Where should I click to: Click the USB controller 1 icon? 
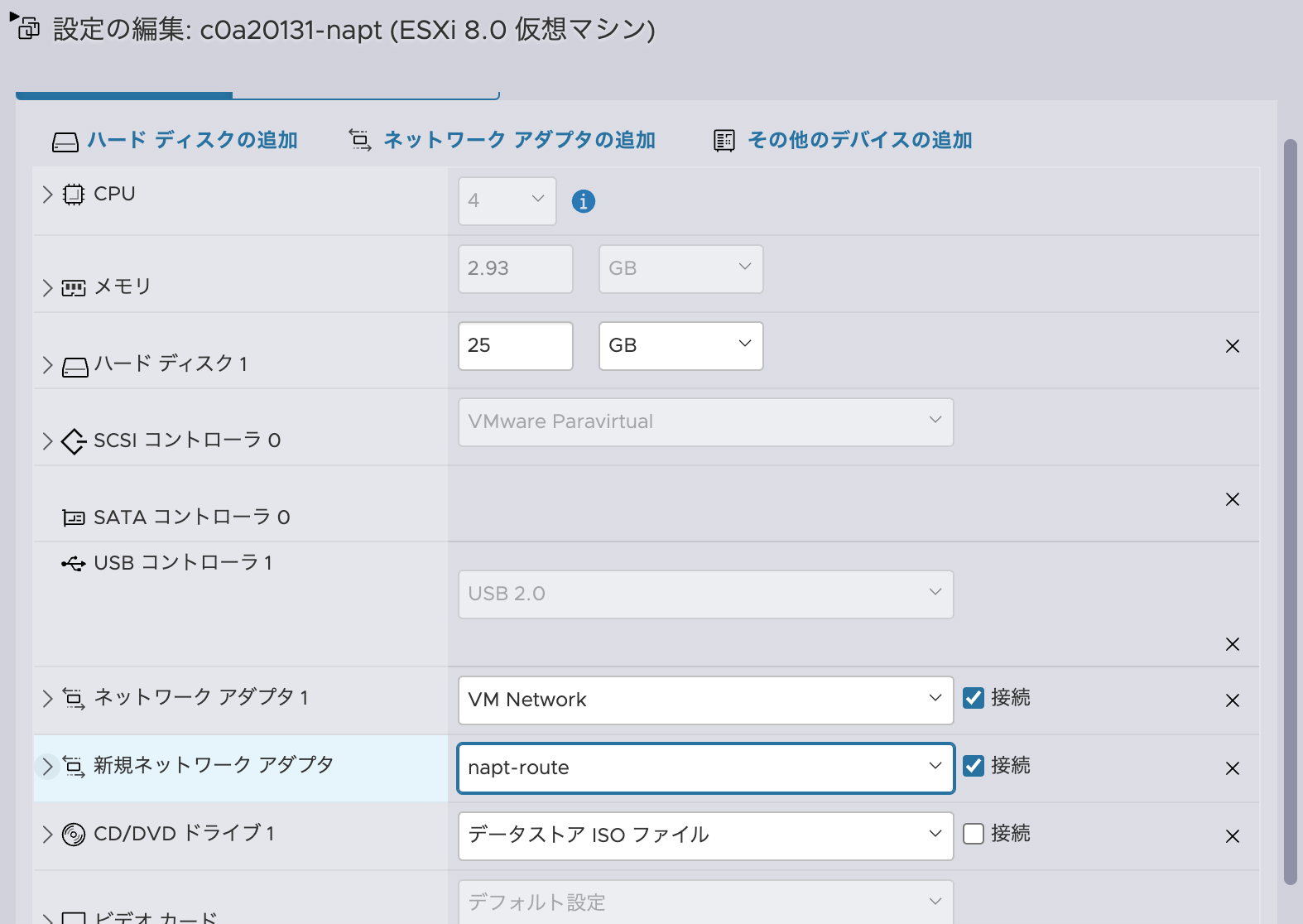coord(74,564)
